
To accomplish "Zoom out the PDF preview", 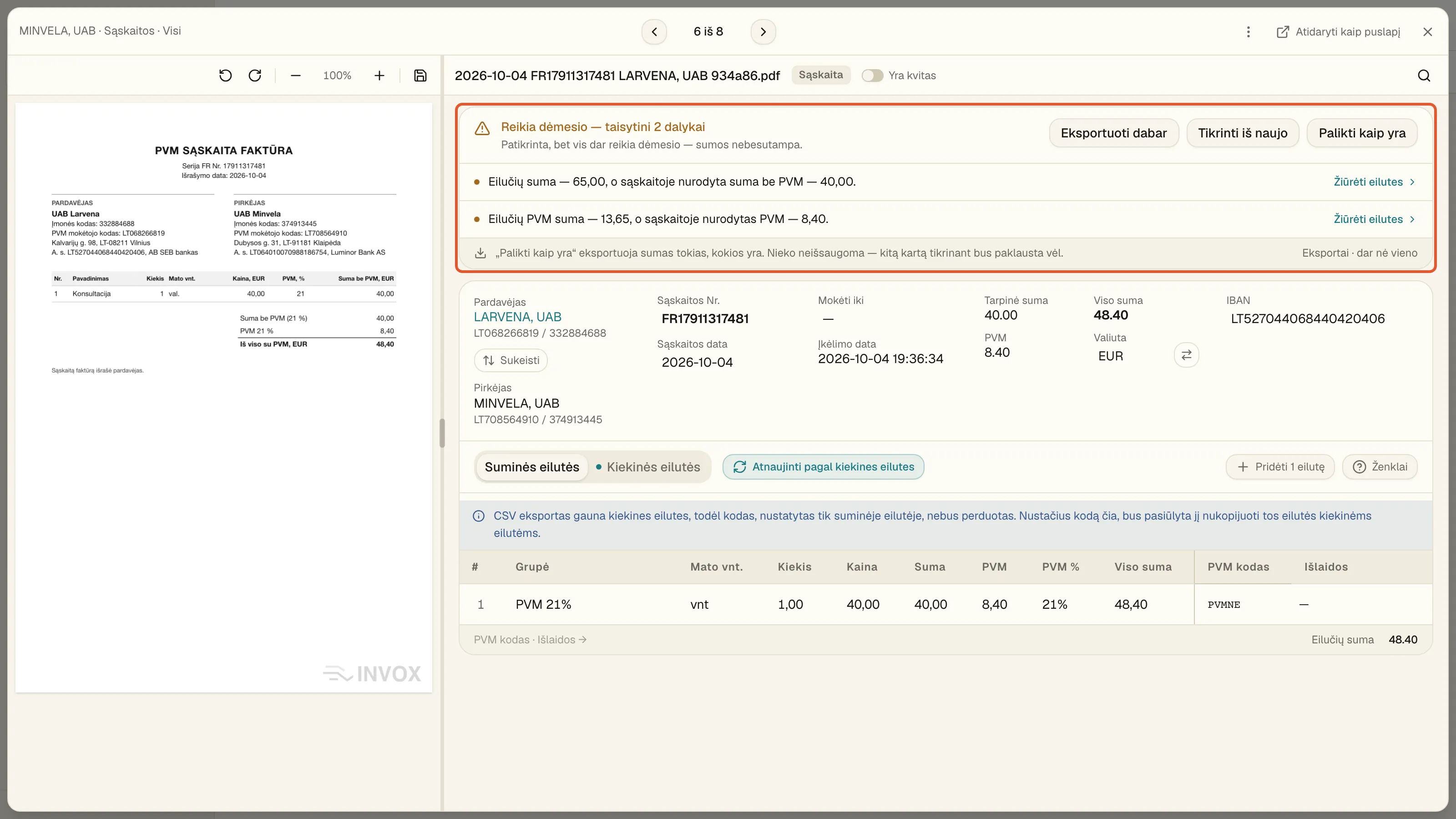I will coord(296,75).
